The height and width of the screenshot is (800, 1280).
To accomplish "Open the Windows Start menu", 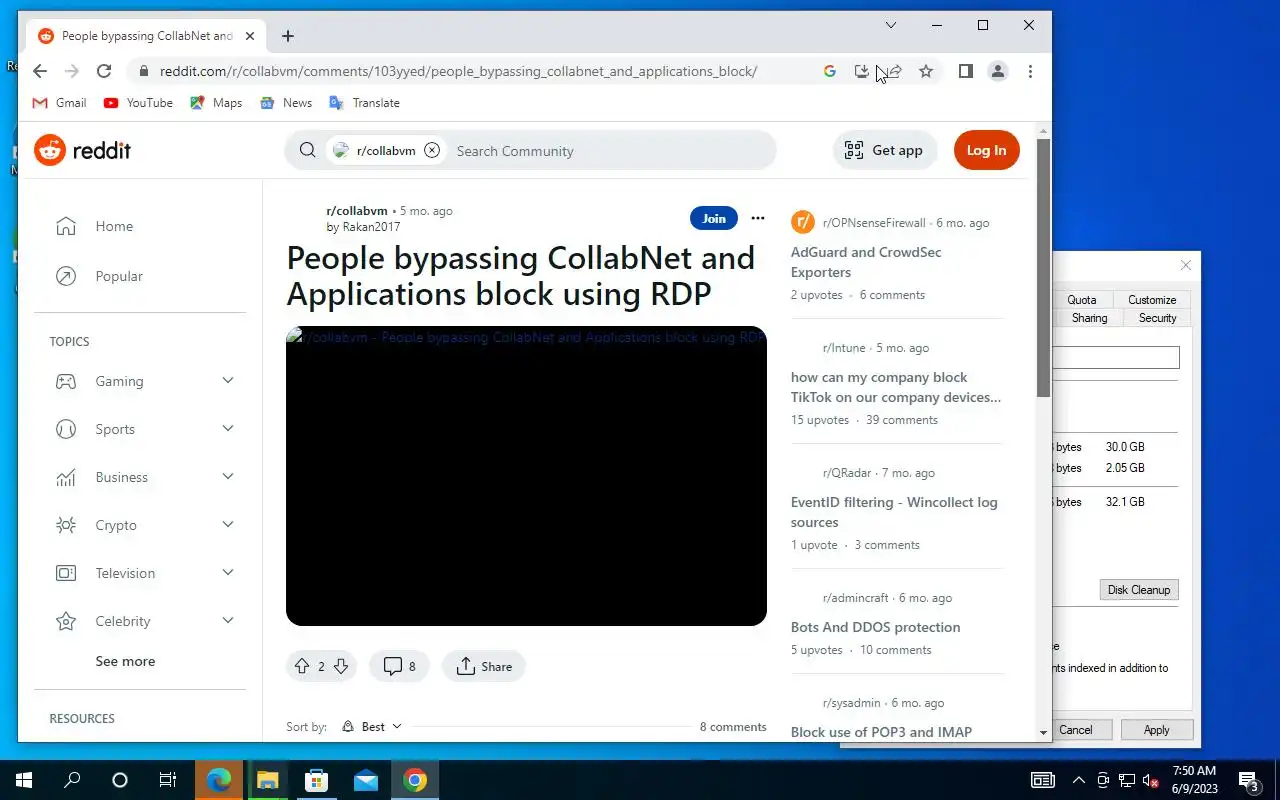I will (24, 780).
